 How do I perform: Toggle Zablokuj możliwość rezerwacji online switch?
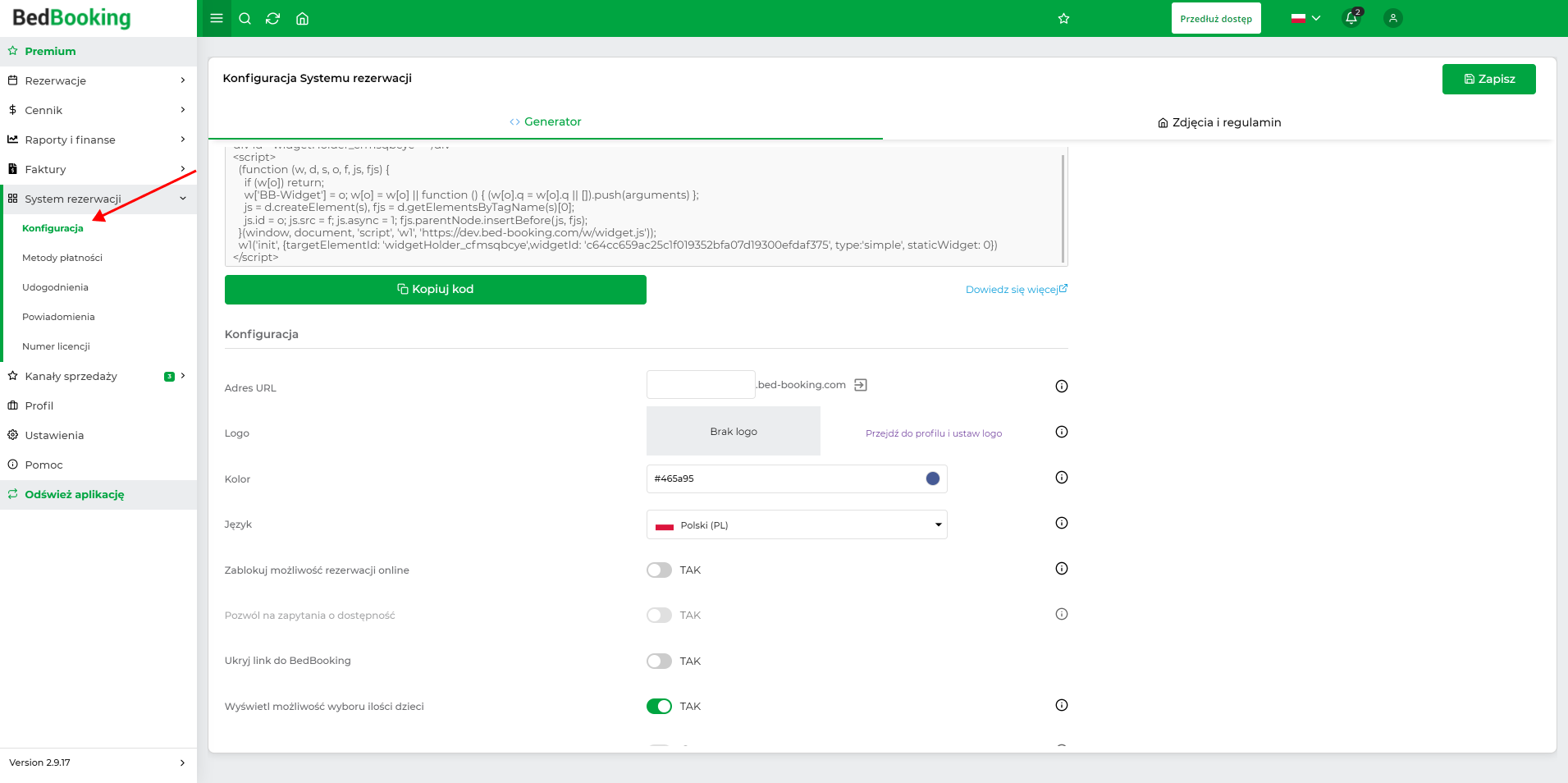[x=659, y=570]
